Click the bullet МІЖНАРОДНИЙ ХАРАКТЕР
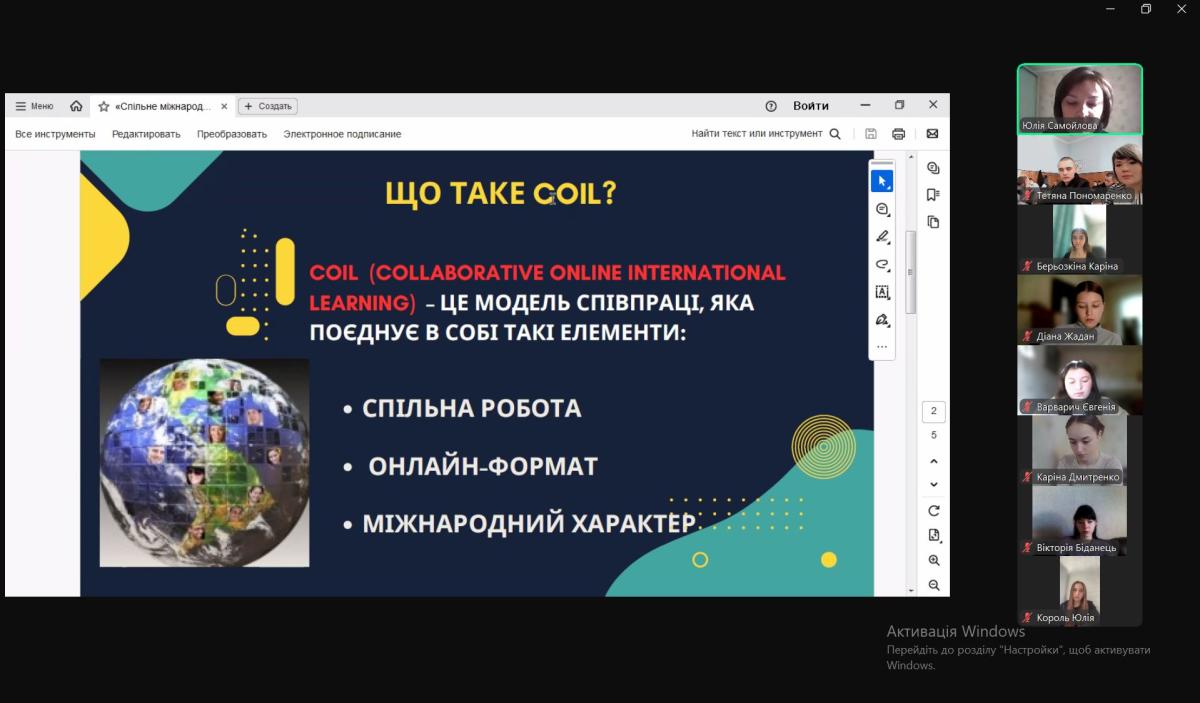 (x=529, y=524)
